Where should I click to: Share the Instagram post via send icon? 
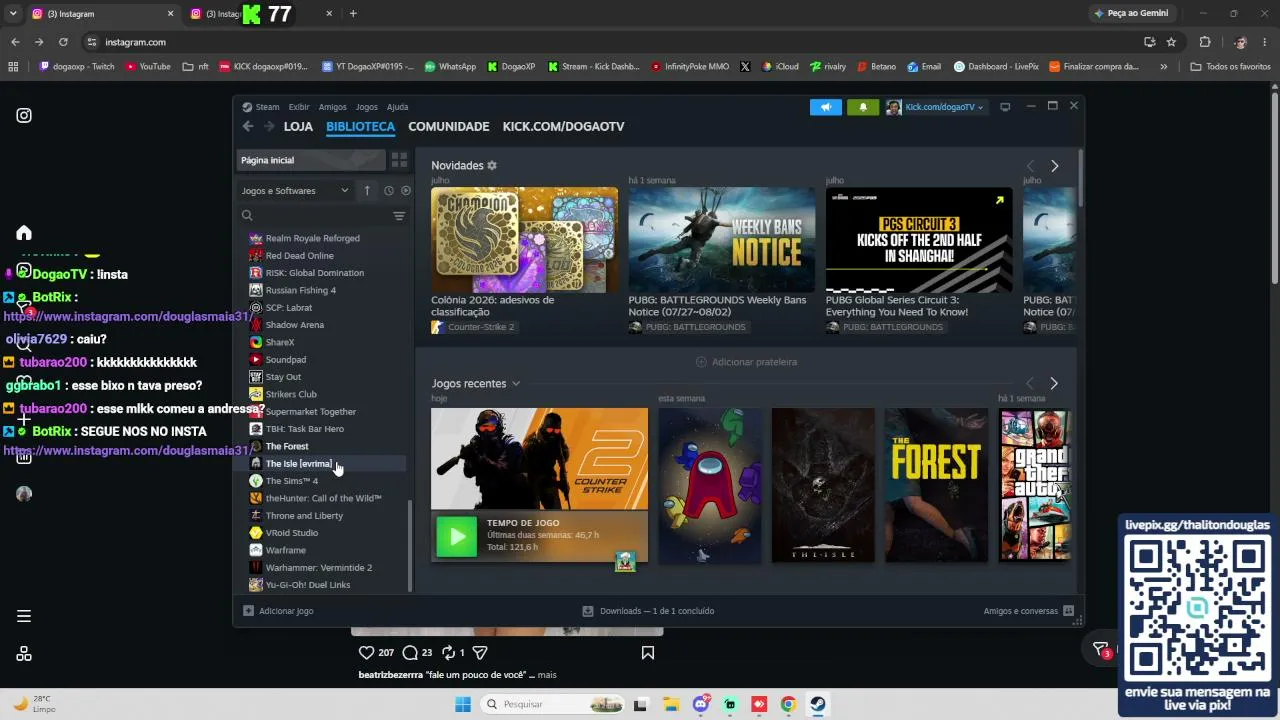[480, 652]
